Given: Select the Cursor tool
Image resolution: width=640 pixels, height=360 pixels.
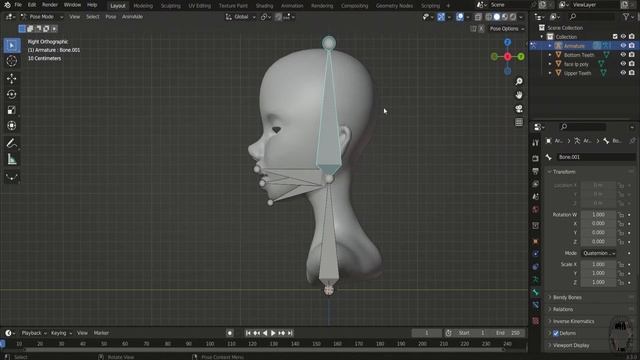Looking at the screenshot, I should (x=11, y=61).
